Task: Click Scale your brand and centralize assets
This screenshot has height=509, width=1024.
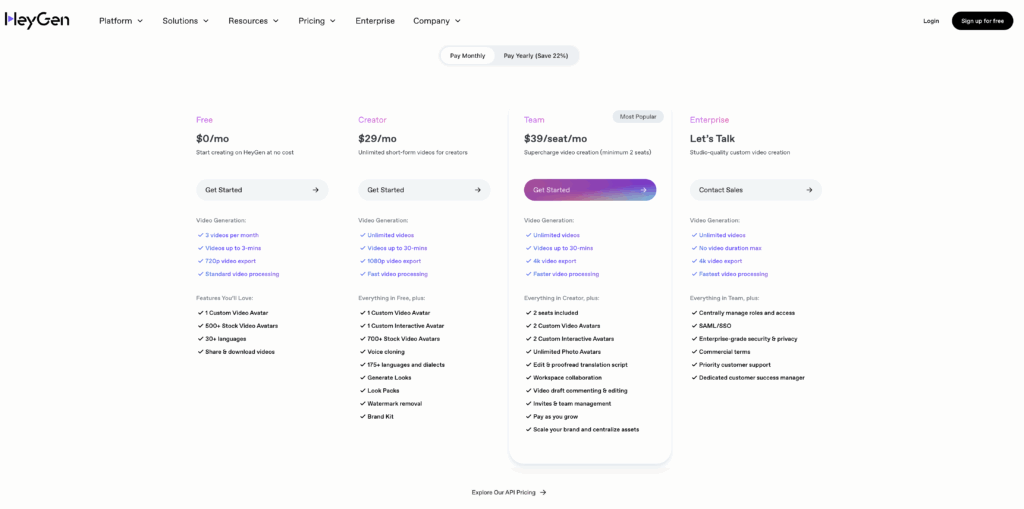Action: 586,430
